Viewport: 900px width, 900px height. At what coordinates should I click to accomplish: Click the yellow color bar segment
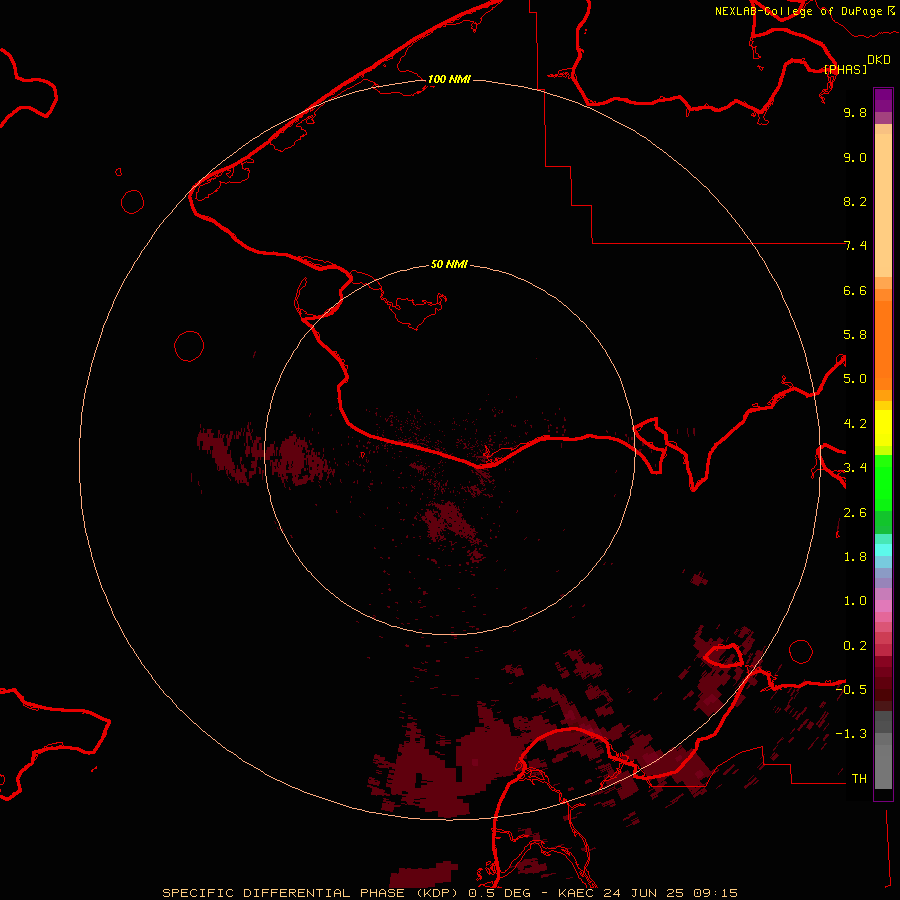[x=883, y=428]
